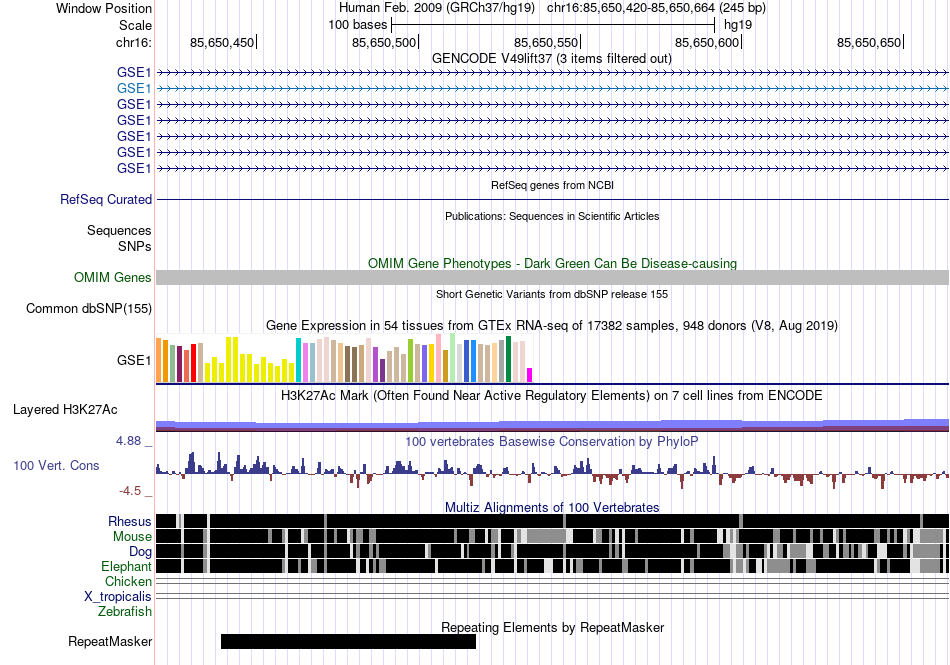Select the Layered H3K27Ac label

click(65, 410)
